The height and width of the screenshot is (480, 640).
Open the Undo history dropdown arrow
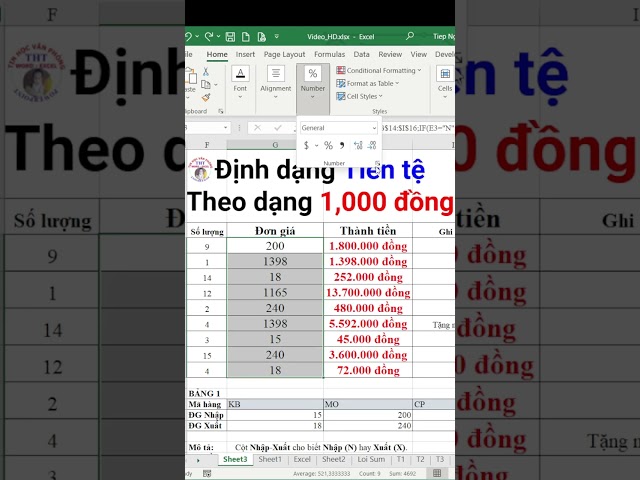[197, 37]
